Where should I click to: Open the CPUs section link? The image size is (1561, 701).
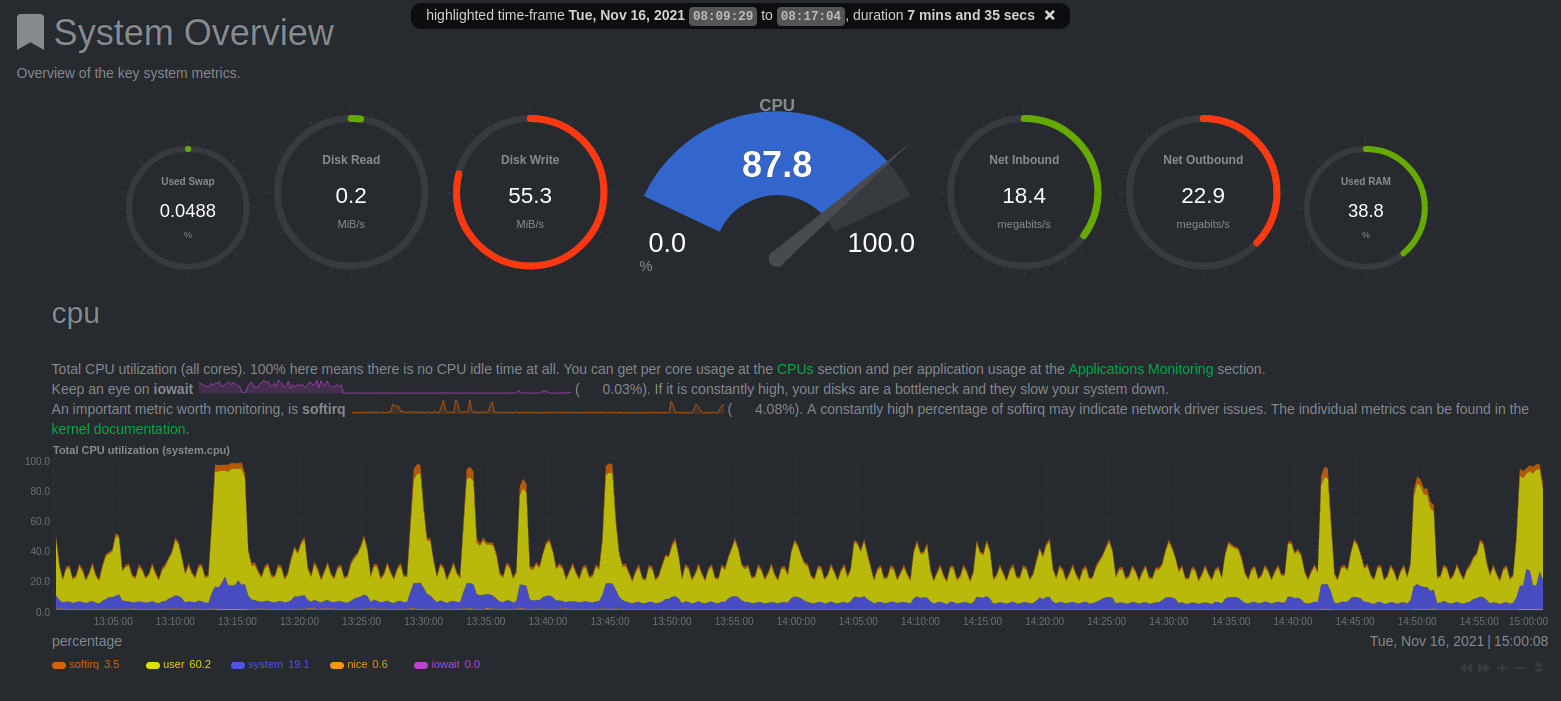click(795, 369)
